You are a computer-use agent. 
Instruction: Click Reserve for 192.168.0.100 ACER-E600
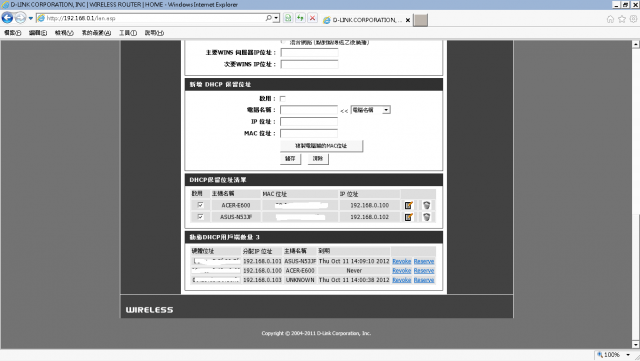424,271
